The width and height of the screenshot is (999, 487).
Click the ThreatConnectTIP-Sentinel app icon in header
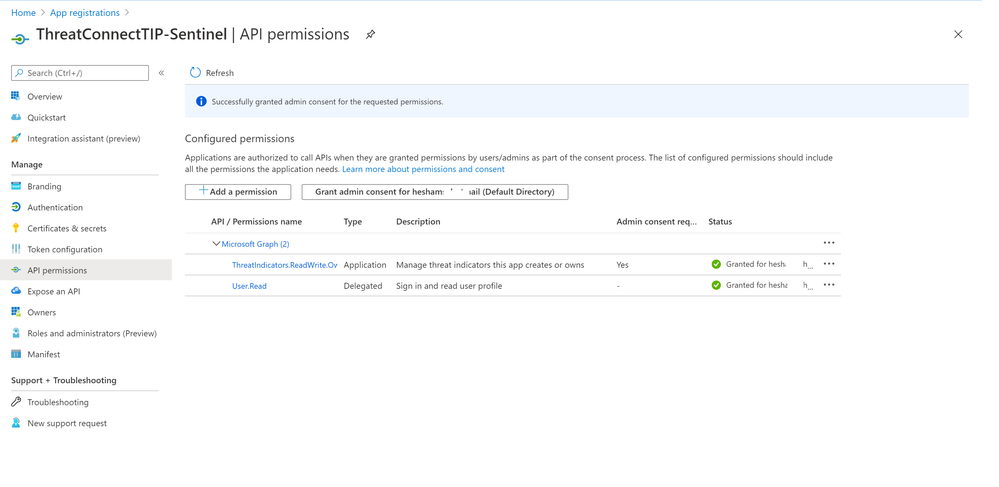(20, 40)
